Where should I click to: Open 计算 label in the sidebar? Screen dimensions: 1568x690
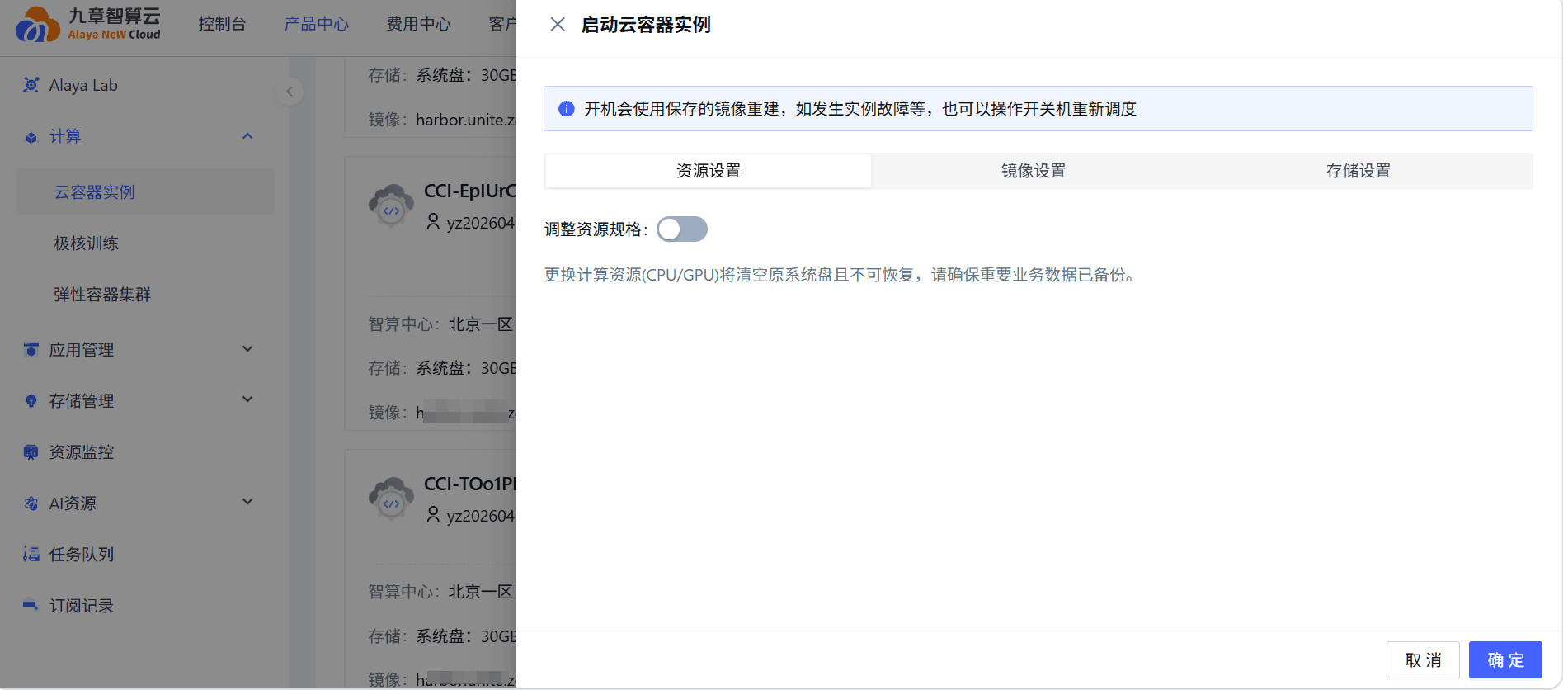pos(65,136)
